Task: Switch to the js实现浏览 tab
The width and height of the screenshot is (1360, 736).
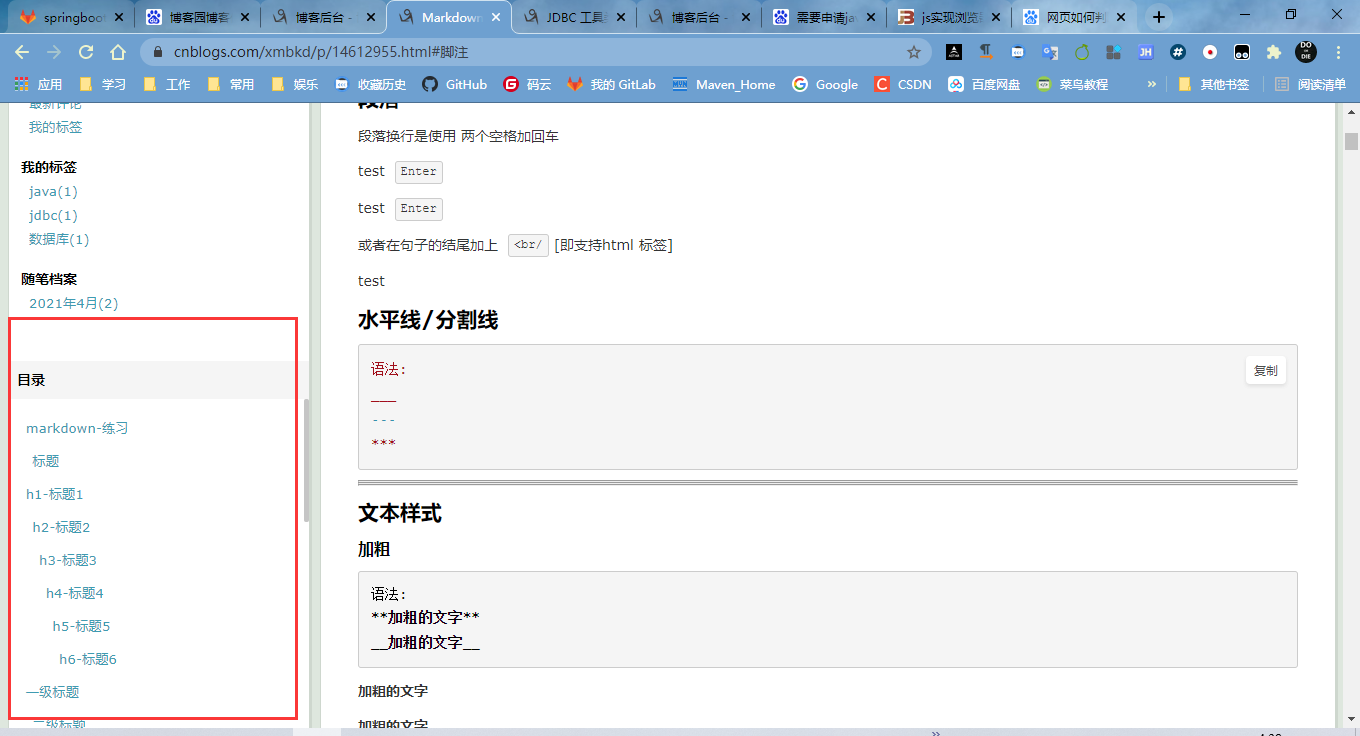Action: coord(950,17)
